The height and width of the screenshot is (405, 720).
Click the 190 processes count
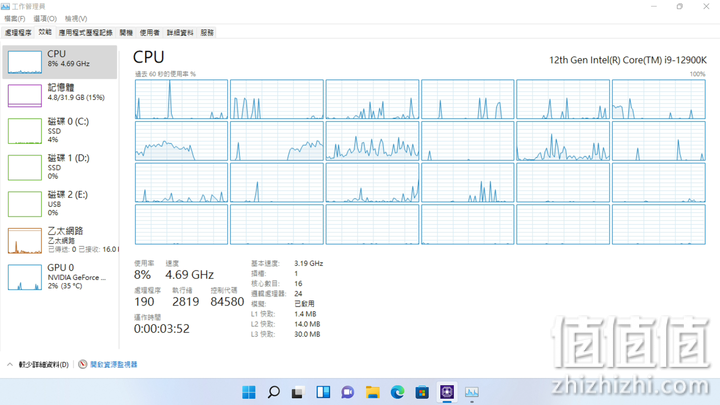(x=144, y=302)
